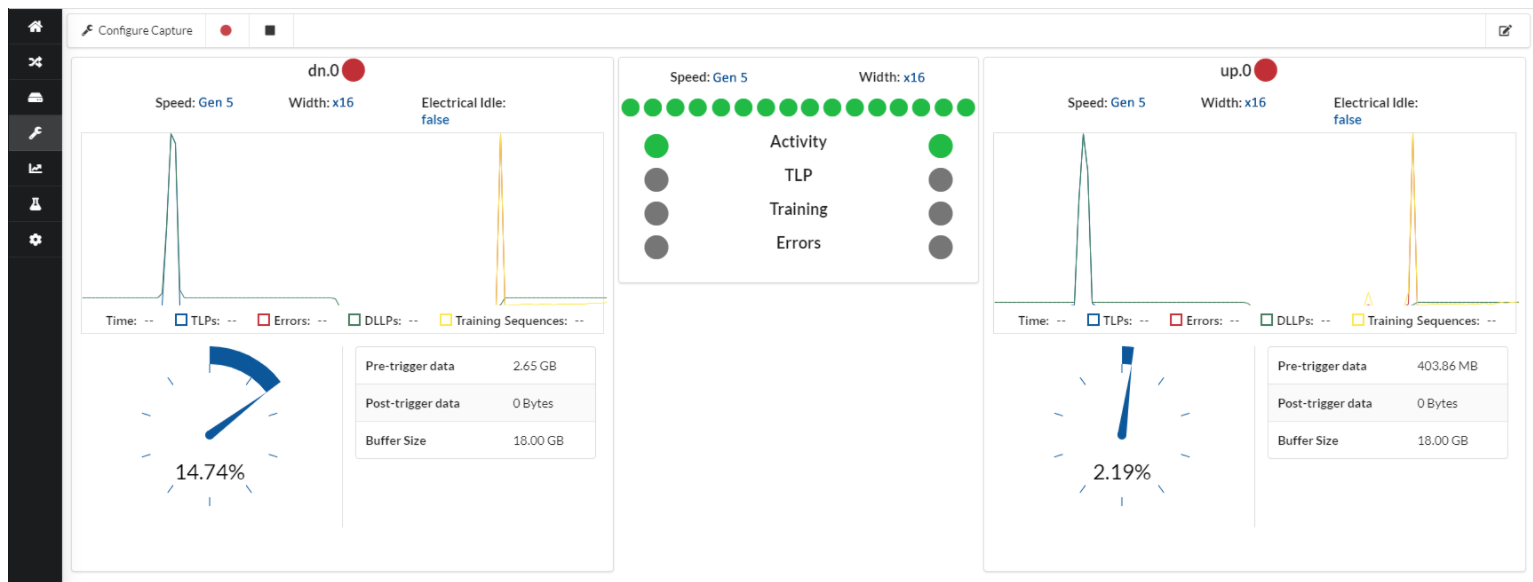This screenshot has width=1533, height=582.
Task: Select dn.0 Buffer Size 18.00 GB value
Action: [538, 440]
